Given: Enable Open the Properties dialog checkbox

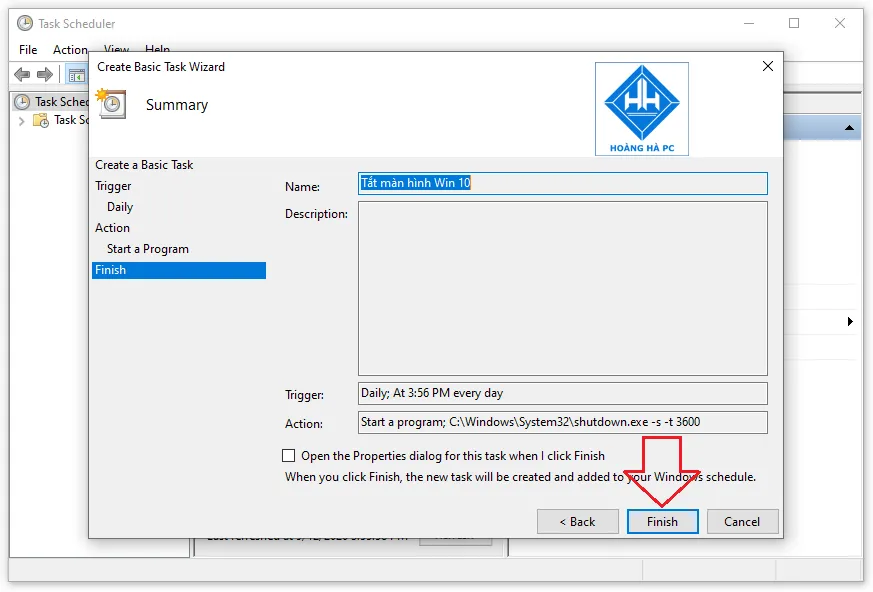Looking at the screenshot, I should (x=289, y=455).
